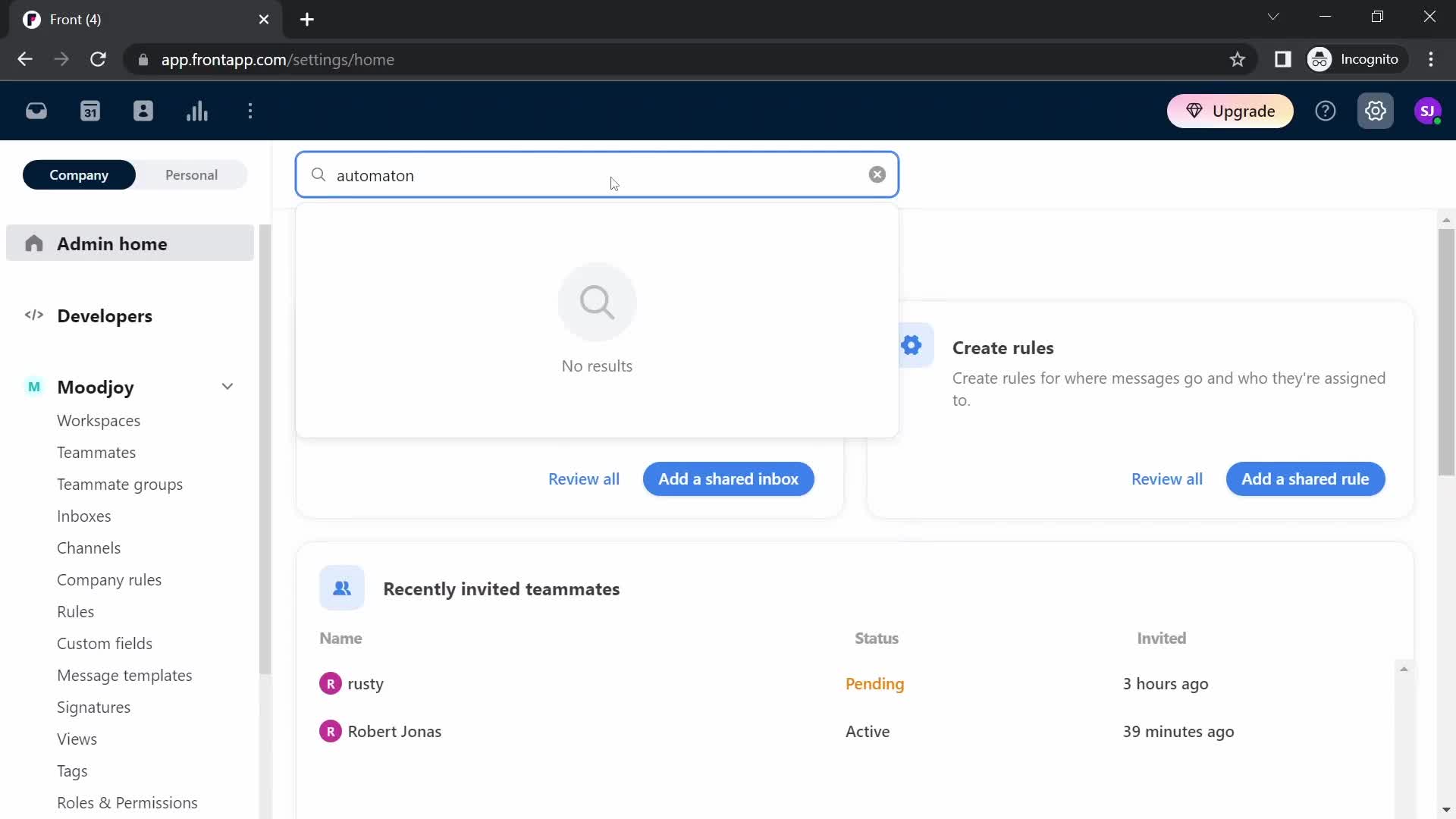This screenshot has width=1456, height=819.
Task: Open Company rules settings
Action: click(x=109, y=580)
